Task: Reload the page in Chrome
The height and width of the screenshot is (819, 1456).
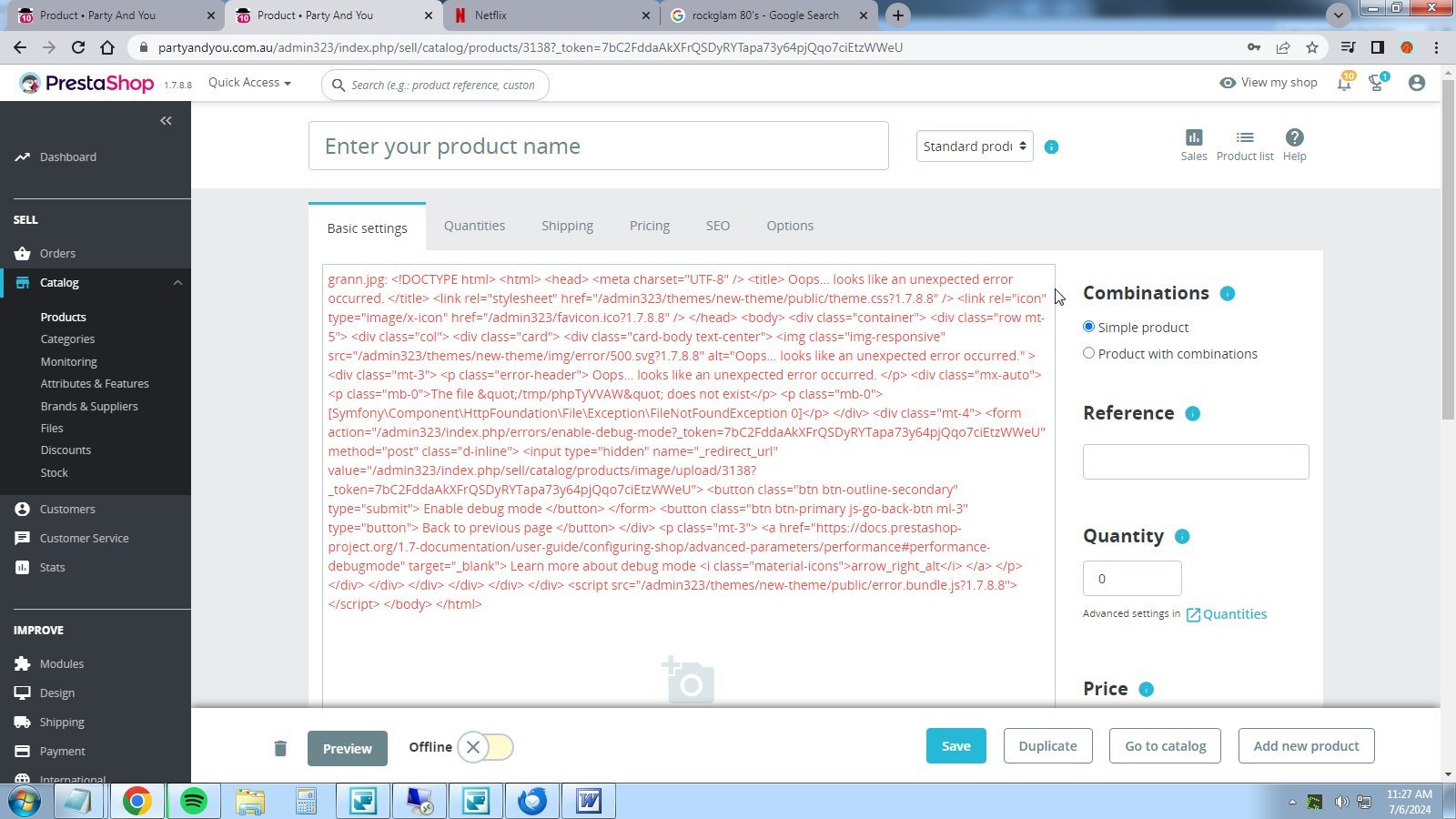Action: (x=78, y=47)
